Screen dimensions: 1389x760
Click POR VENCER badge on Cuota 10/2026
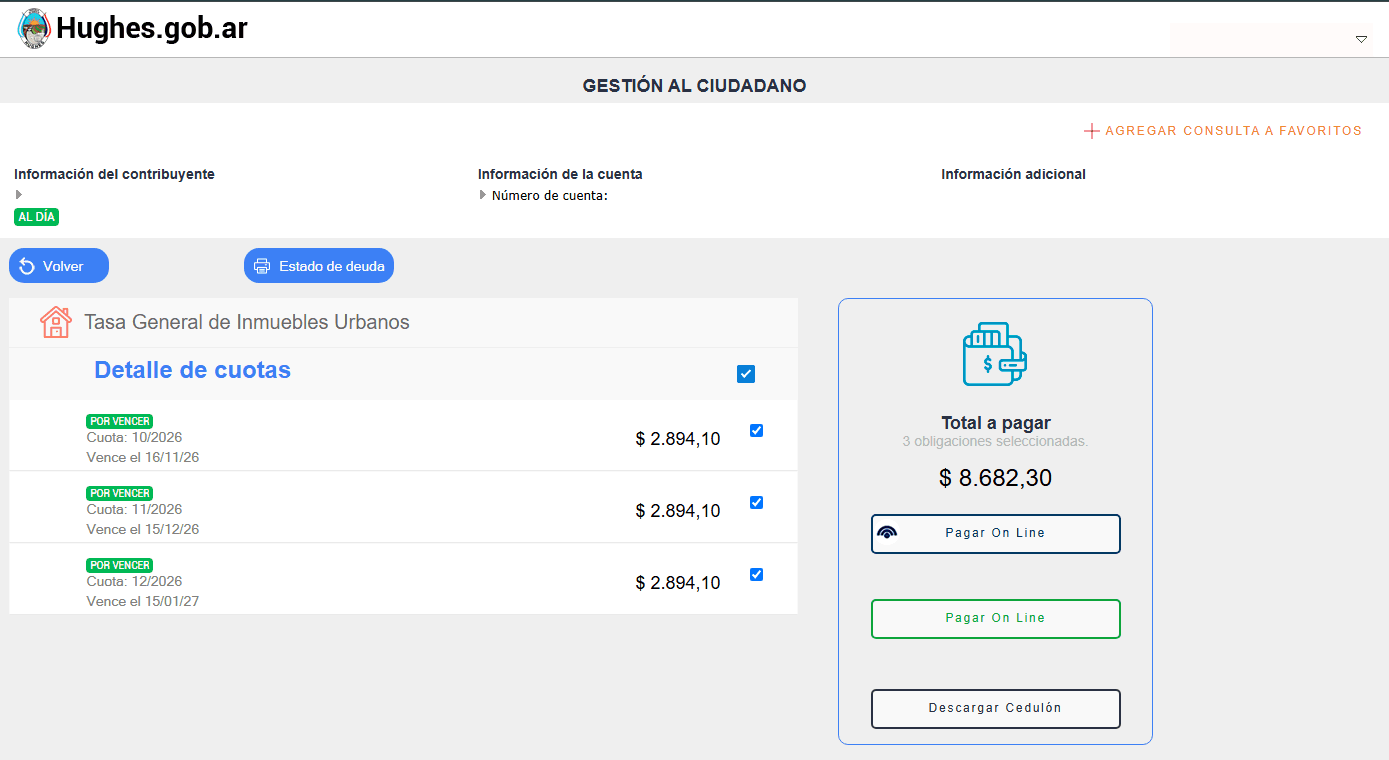(x=119, y=421)
